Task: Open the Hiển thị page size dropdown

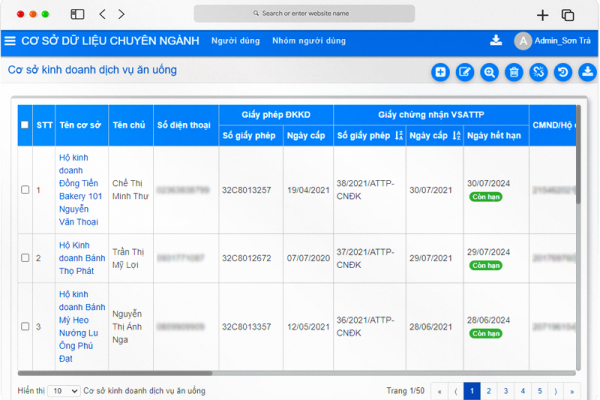Action: [64, 391]
